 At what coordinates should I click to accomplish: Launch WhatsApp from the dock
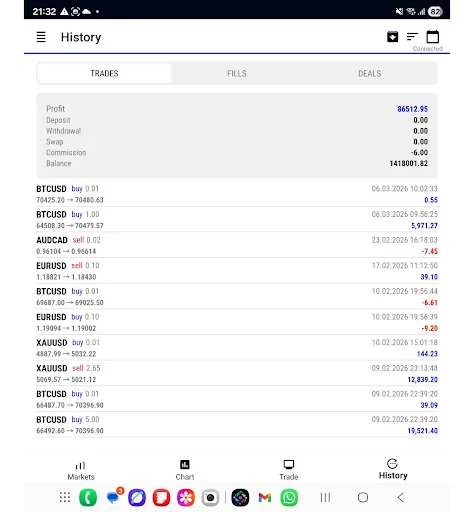click(289, 498)
